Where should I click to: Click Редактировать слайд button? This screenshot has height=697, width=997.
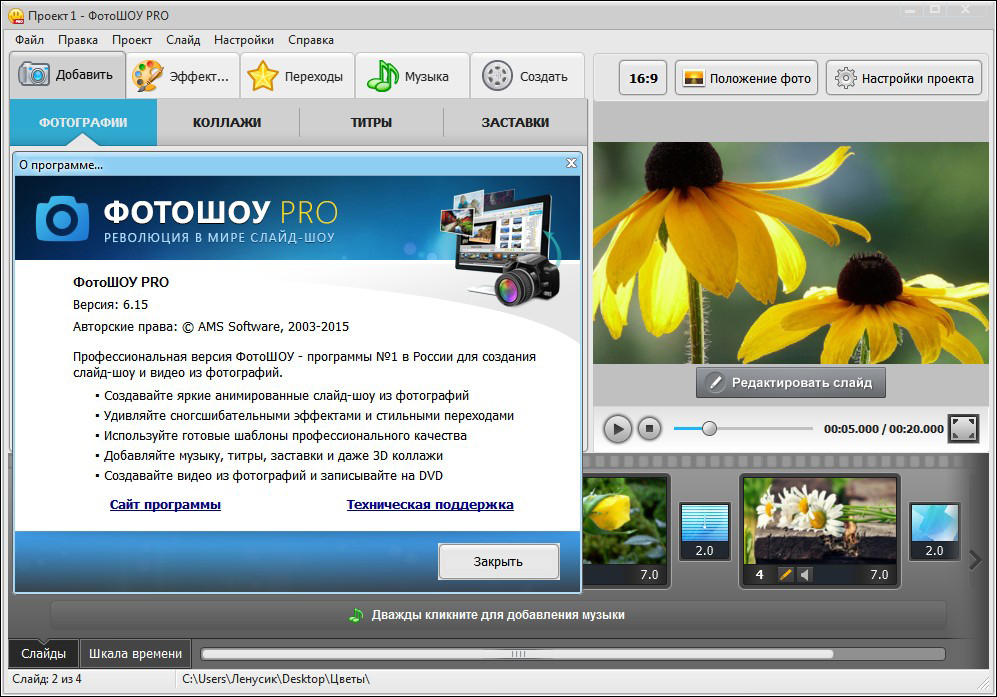[790, 382]
